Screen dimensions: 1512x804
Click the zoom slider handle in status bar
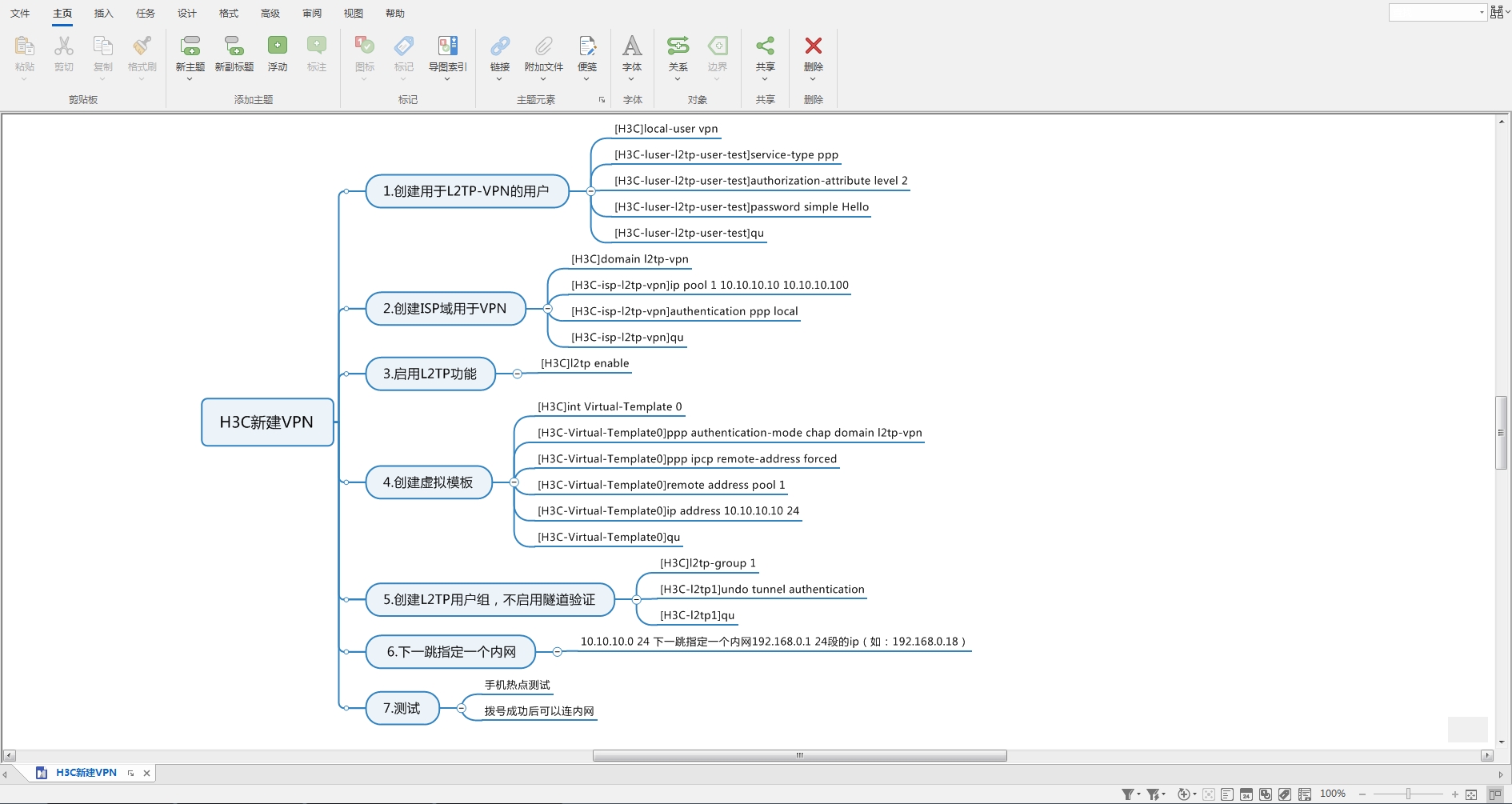[1408, 794]
